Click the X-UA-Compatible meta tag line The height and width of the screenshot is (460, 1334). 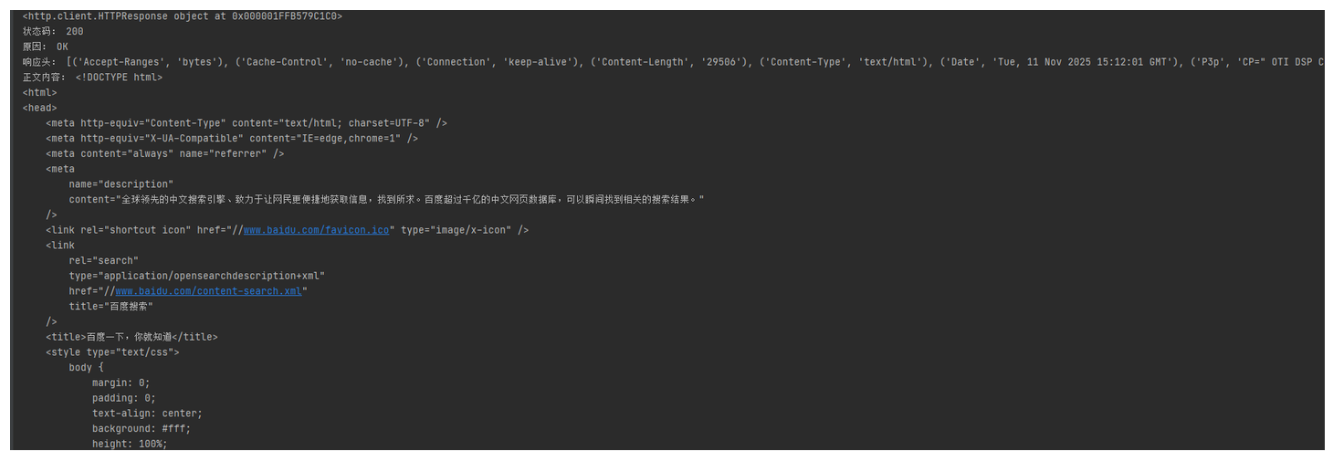[x=231, y=138]
